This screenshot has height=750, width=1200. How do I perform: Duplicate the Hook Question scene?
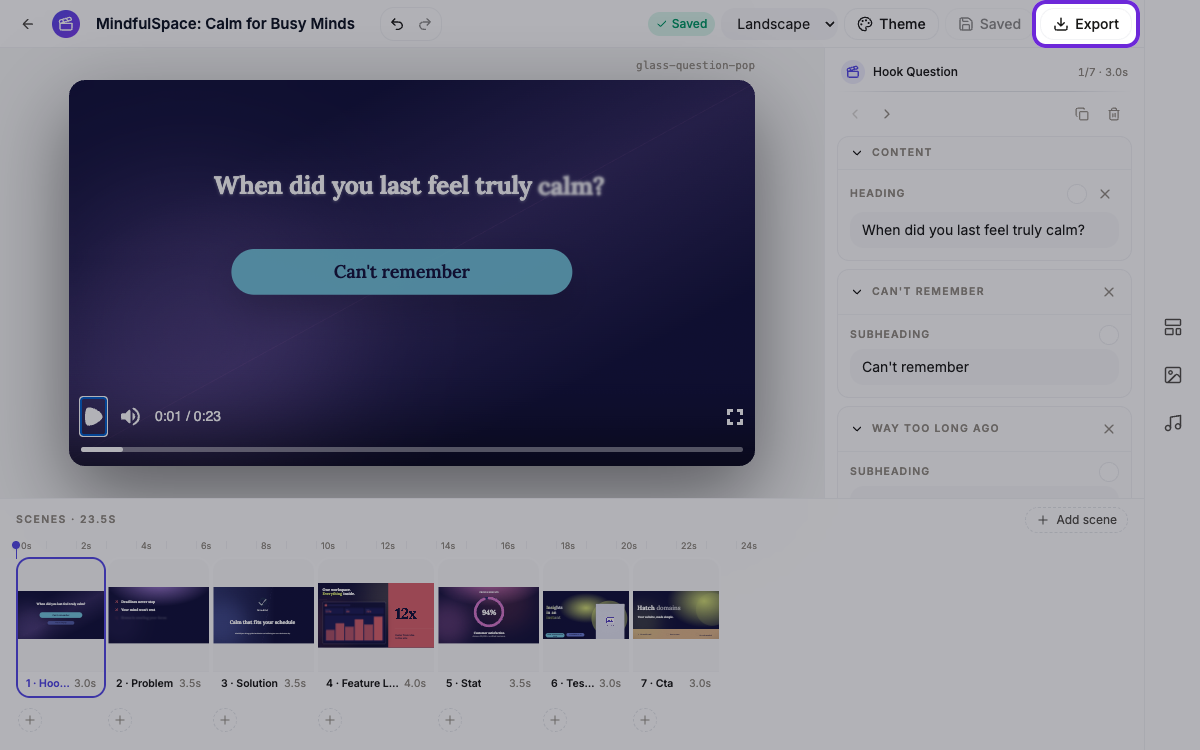point(1082,114)
